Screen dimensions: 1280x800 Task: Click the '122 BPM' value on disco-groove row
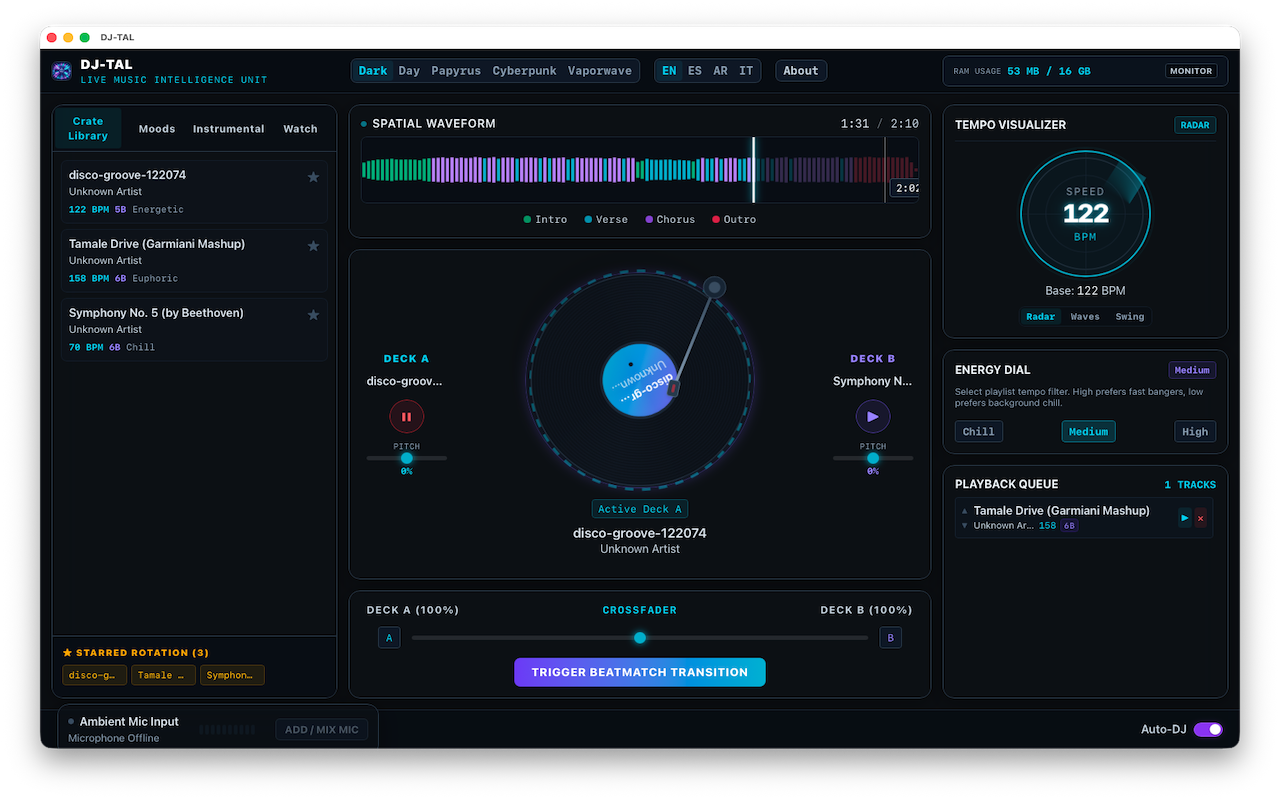click(89, 209)
